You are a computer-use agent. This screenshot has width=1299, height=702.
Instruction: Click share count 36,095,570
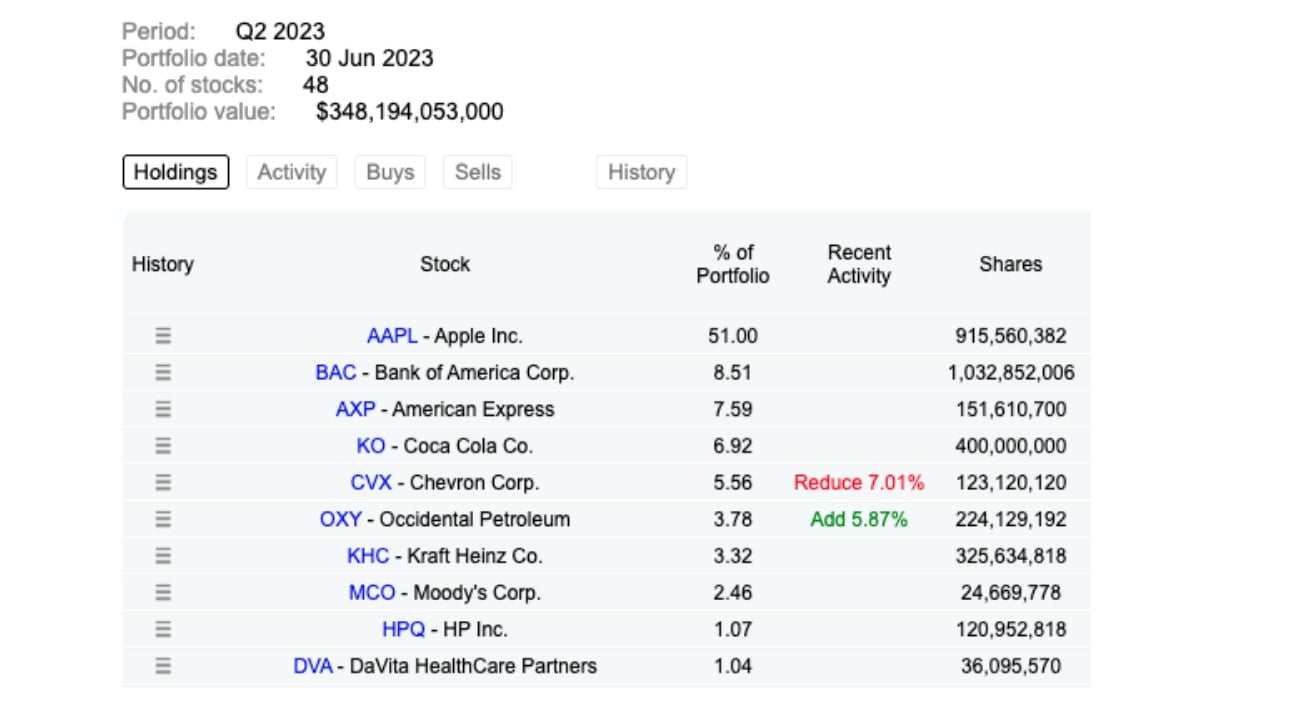click(x=1011, y=666)
